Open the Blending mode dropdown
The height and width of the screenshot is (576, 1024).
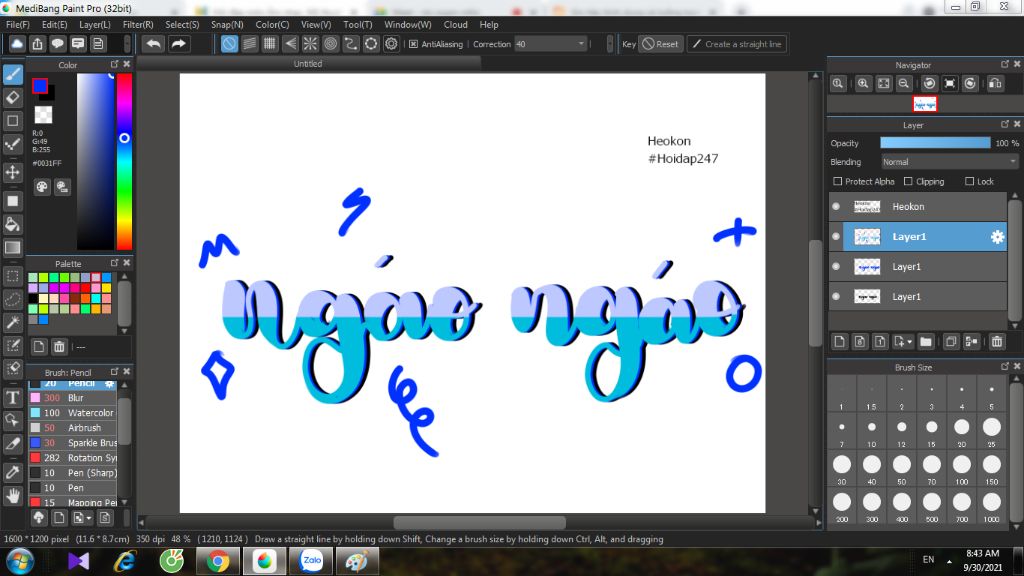[950, 162]
